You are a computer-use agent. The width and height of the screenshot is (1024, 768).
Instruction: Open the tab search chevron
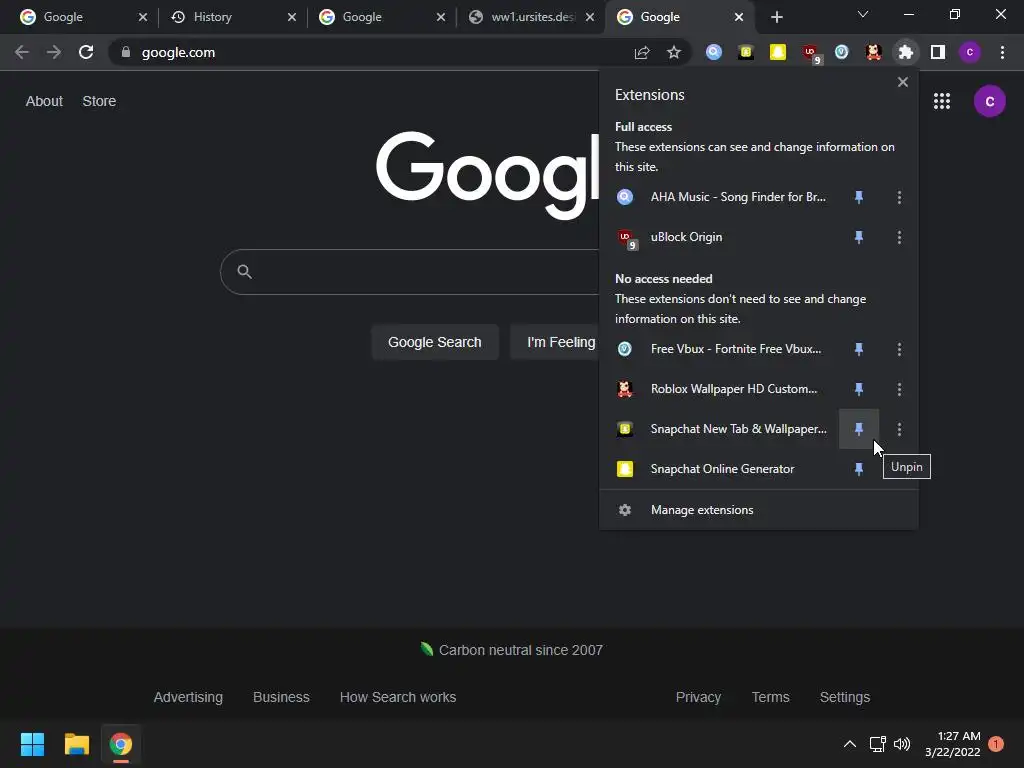[x=863, y=14]
